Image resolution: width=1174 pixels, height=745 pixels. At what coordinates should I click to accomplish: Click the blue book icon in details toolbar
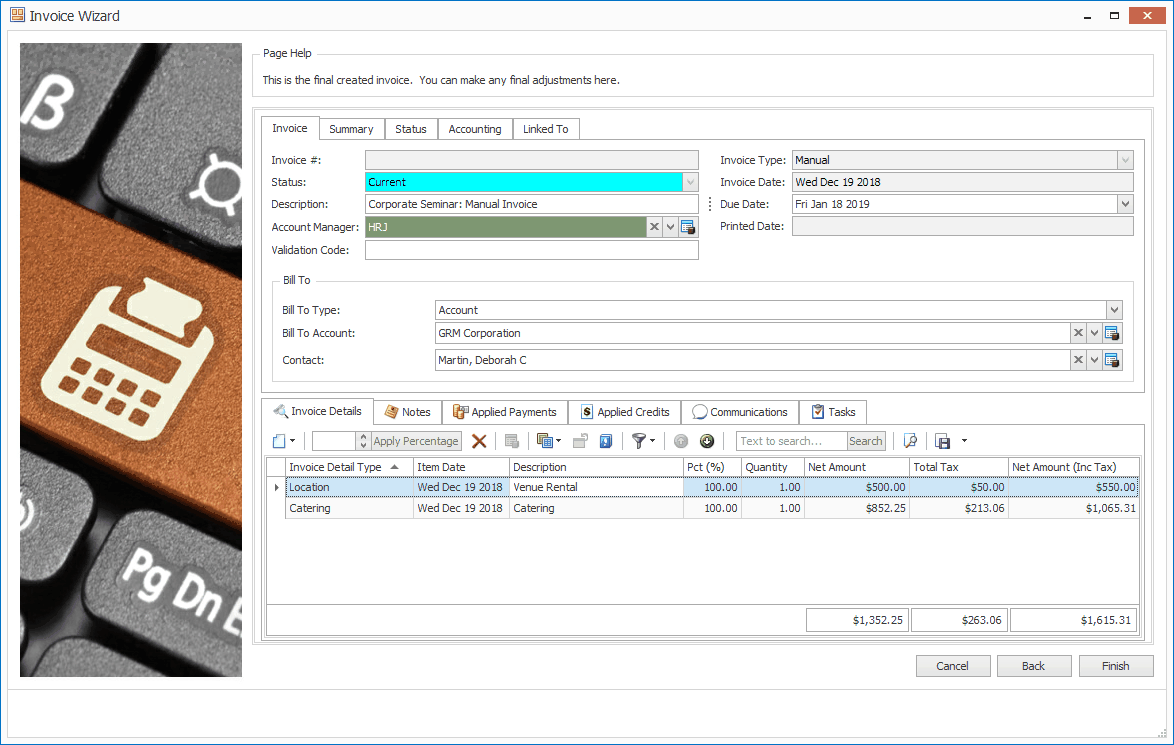606,441
